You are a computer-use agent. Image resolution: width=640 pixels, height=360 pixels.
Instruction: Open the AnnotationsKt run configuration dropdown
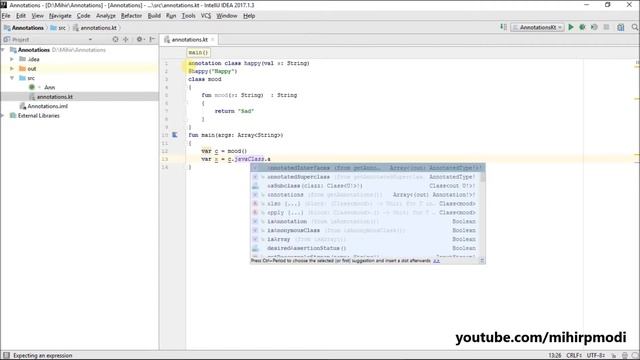tap(538, 27)
